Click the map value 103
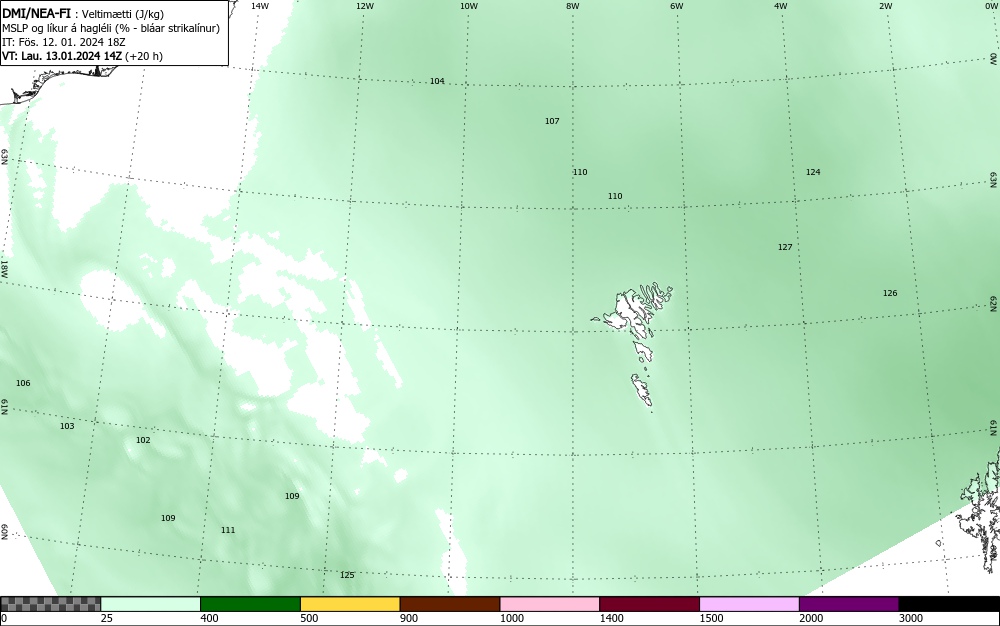The width and height of the screenshot is (1000, 626). pyautogui.click(x=67, y=426)
